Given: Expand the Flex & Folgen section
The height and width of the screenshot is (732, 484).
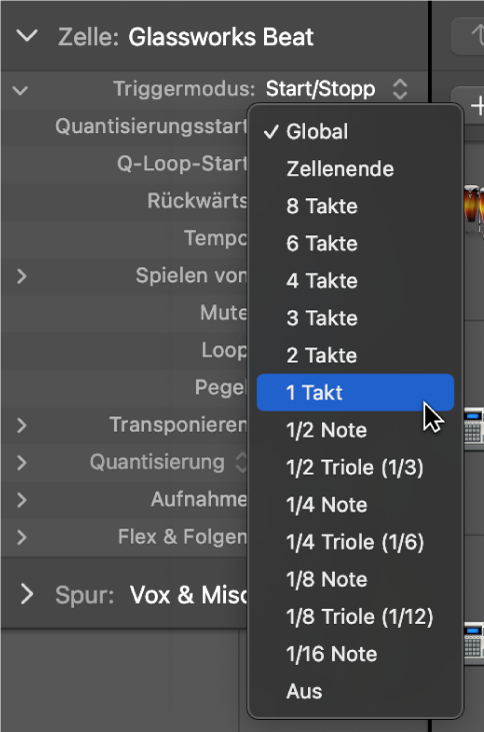Looking at the screenshot, I should tap(21, 537).
